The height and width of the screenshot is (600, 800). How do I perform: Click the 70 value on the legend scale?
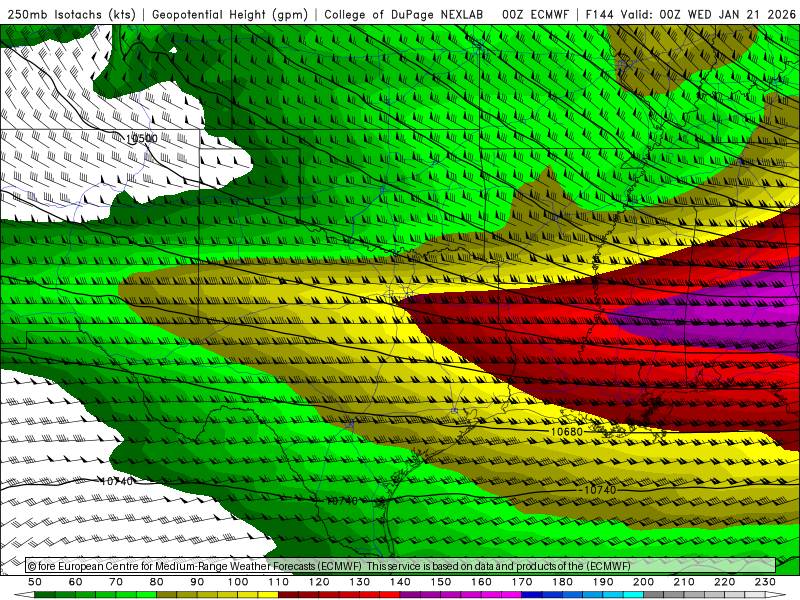pos(116,582)
